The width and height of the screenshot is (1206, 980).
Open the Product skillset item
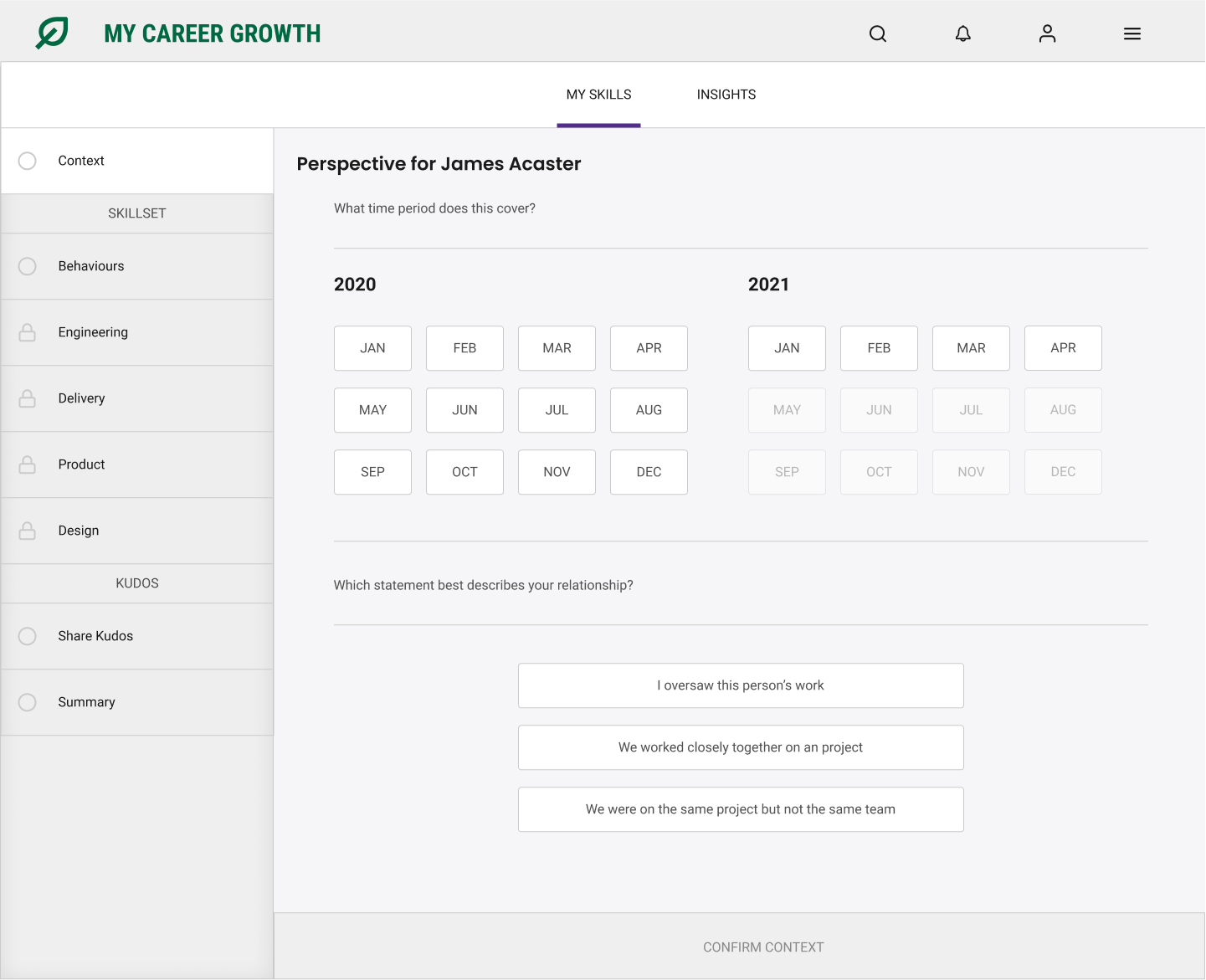[x=137, y=464]
